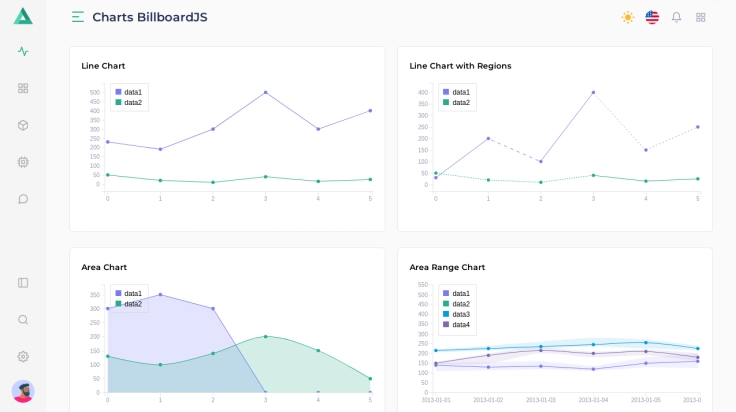
Task: Open the apps grid menu in header
Action: pyautogui.click(x=701, y=17)
